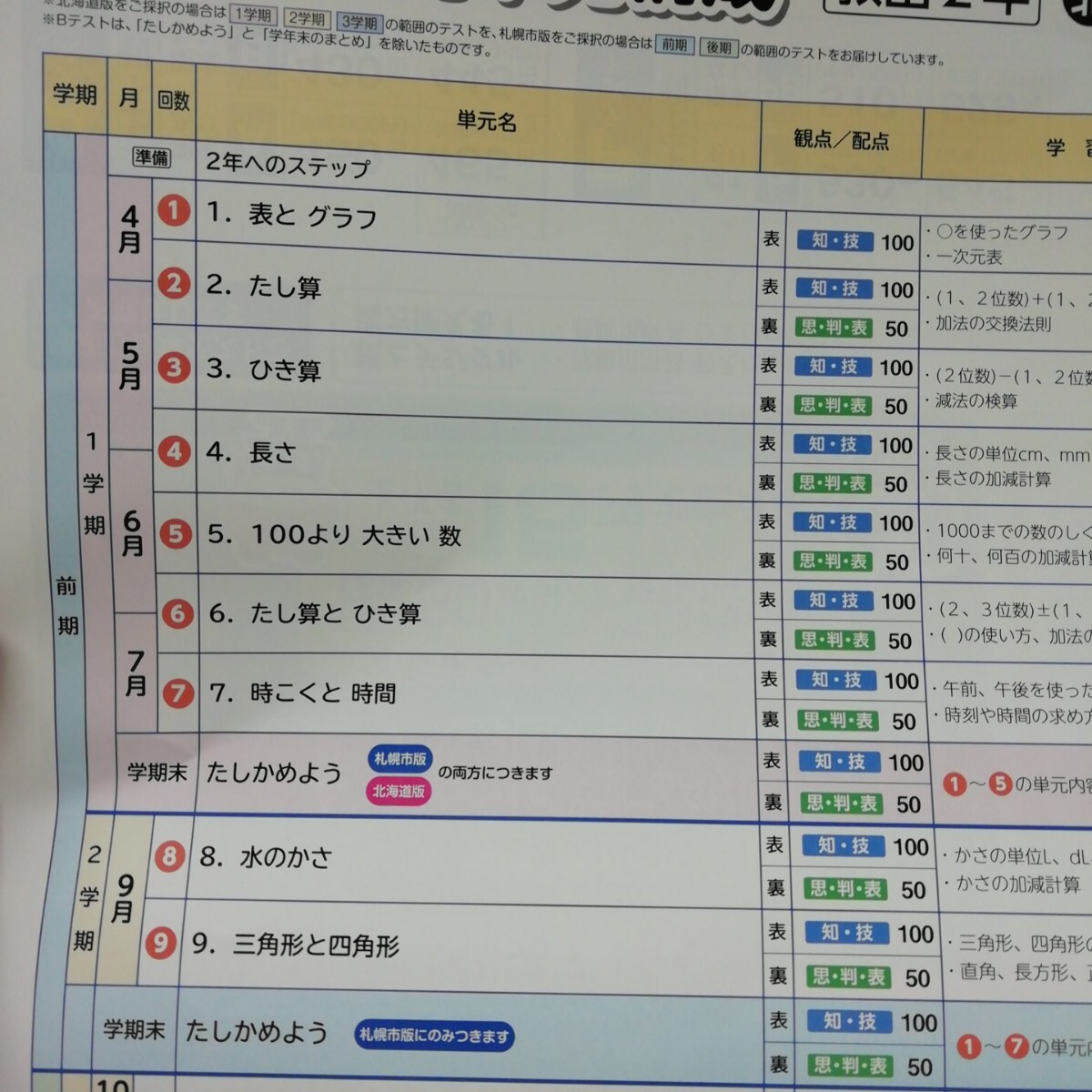Click the 思・判・表 badge in 時こくと 時間 row
Screen dimensions: 1092x1092
pos(838,721)
